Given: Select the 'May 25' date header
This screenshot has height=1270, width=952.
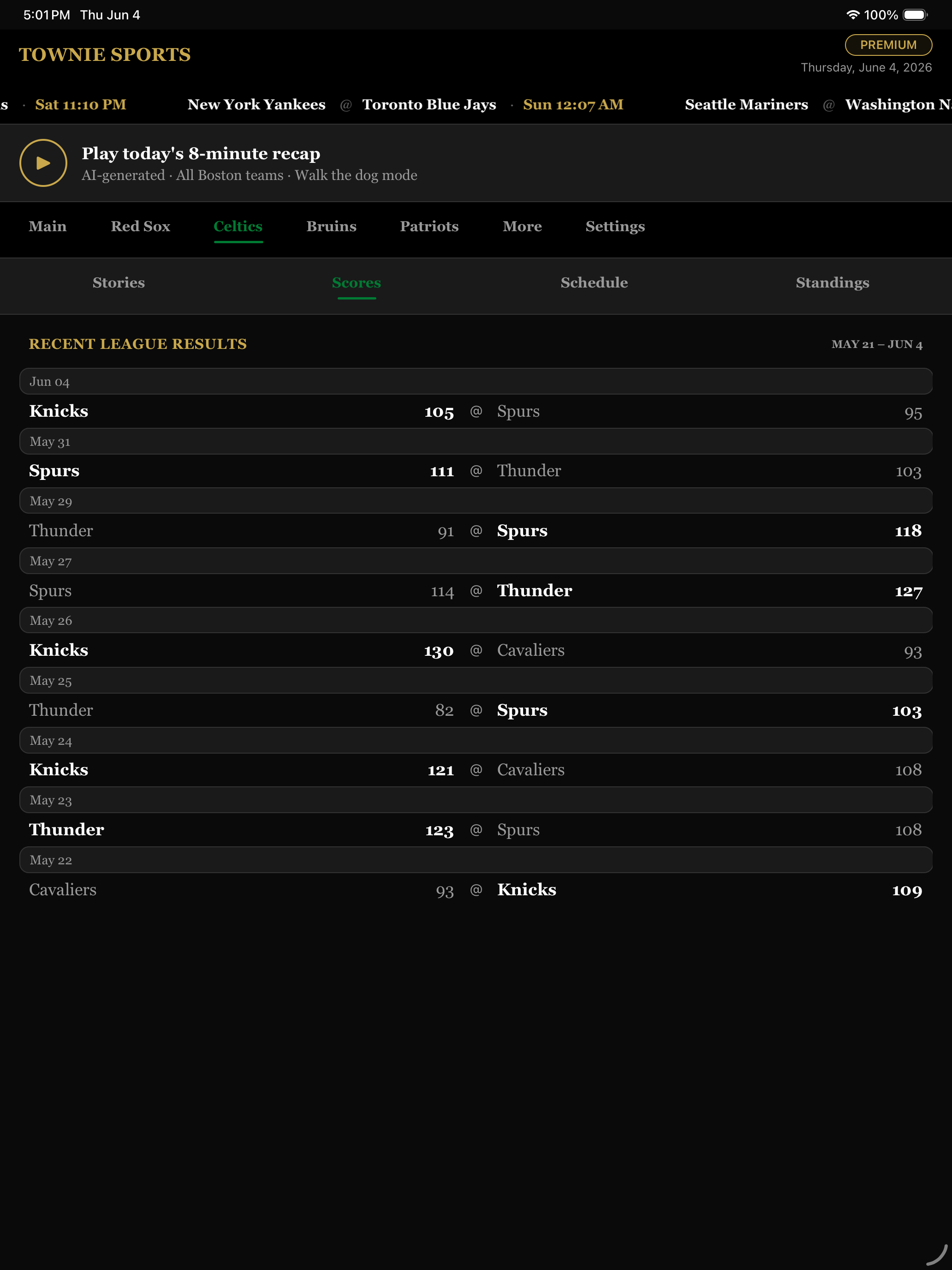Looking at the screenshot, I should [x=476, y=680].
